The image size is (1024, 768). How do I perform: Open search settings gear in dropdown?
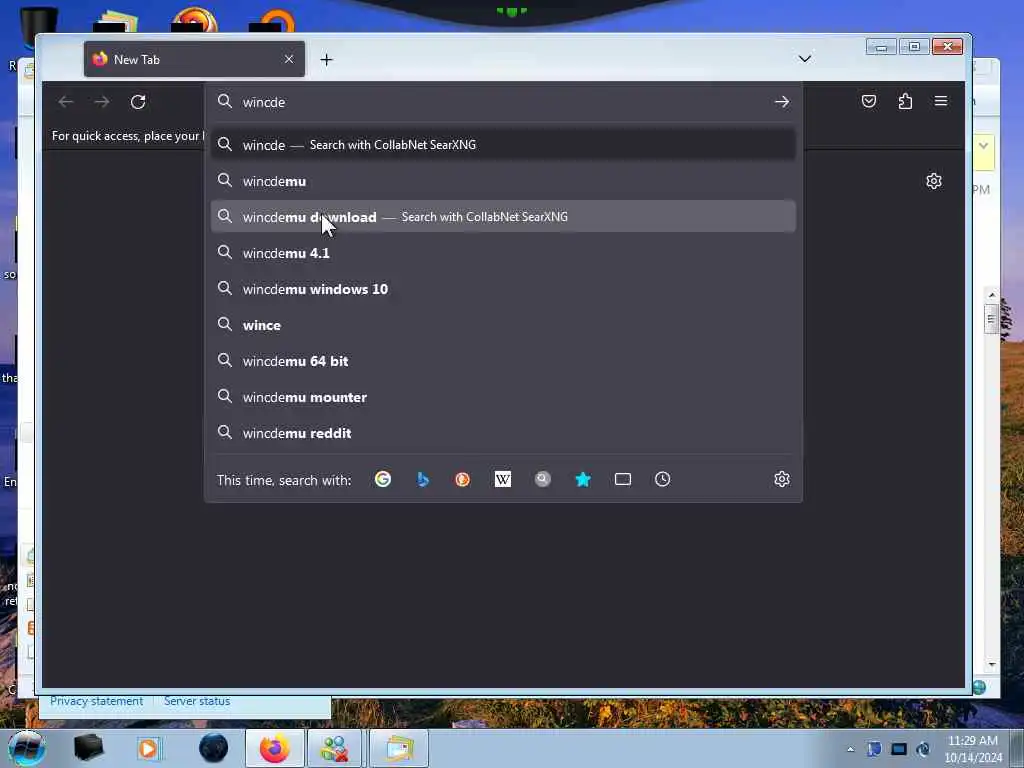pyautogui.click(x=782, y=479)
